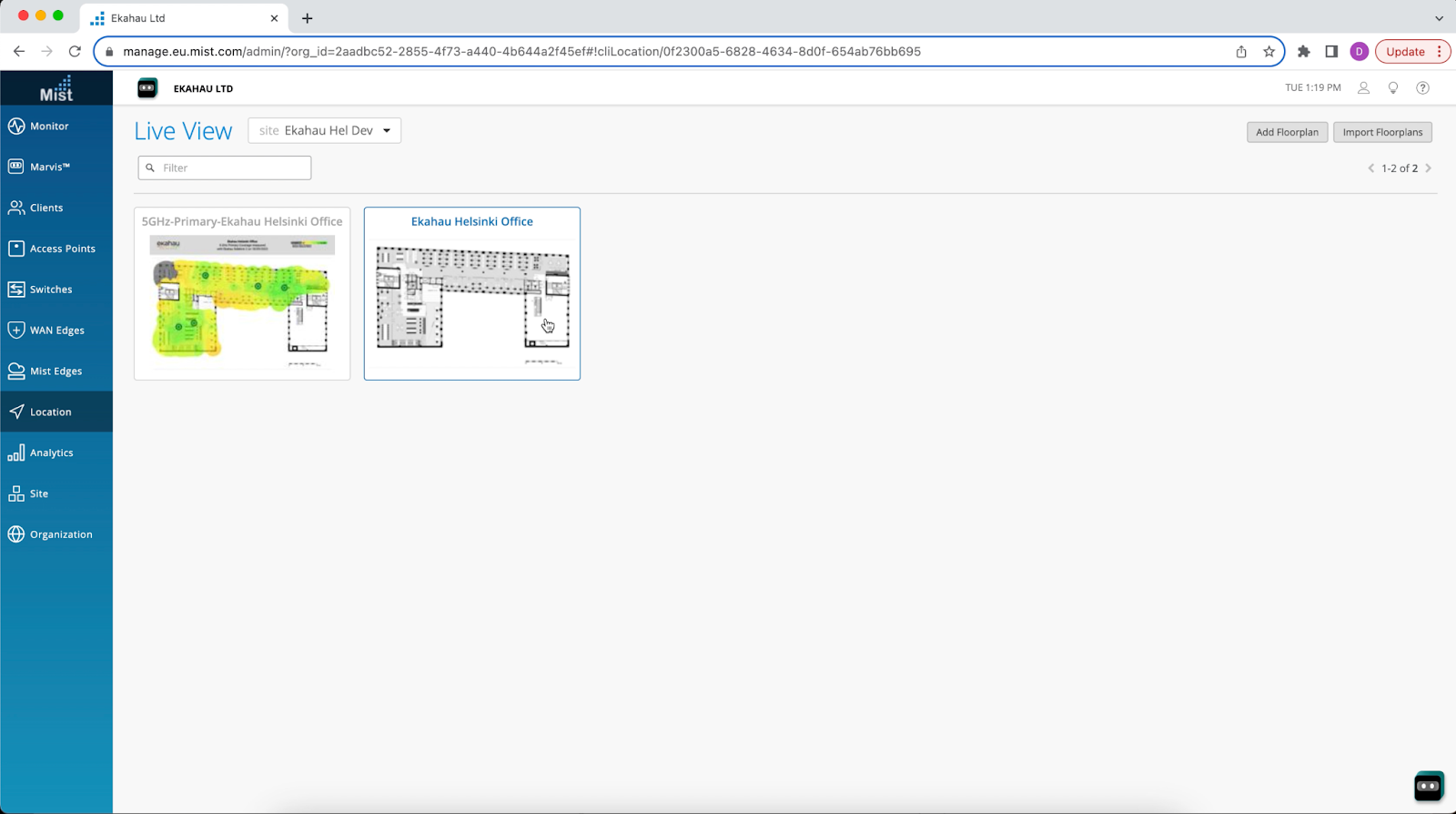Screen dimensions: 1456x814
Task: Click Import Floorplans button
Action: click(x=1382, y=132)
